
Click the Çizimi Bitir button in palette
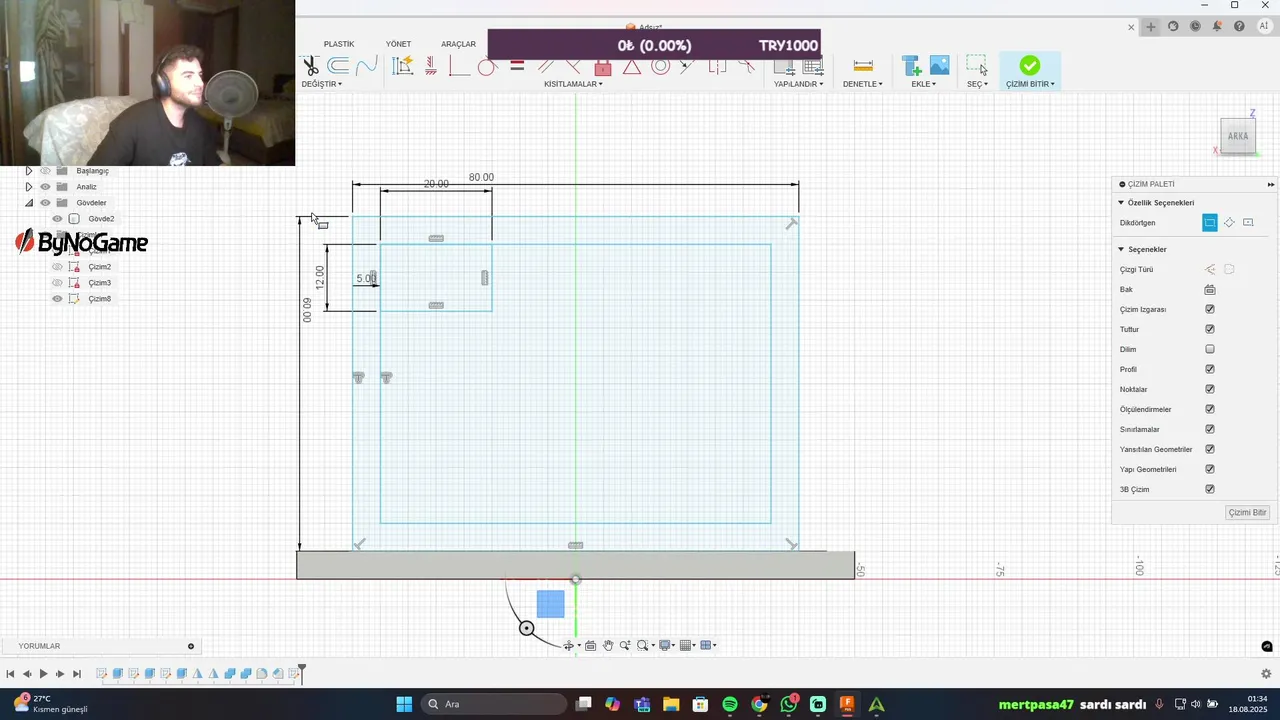(x=1248, y=513)
